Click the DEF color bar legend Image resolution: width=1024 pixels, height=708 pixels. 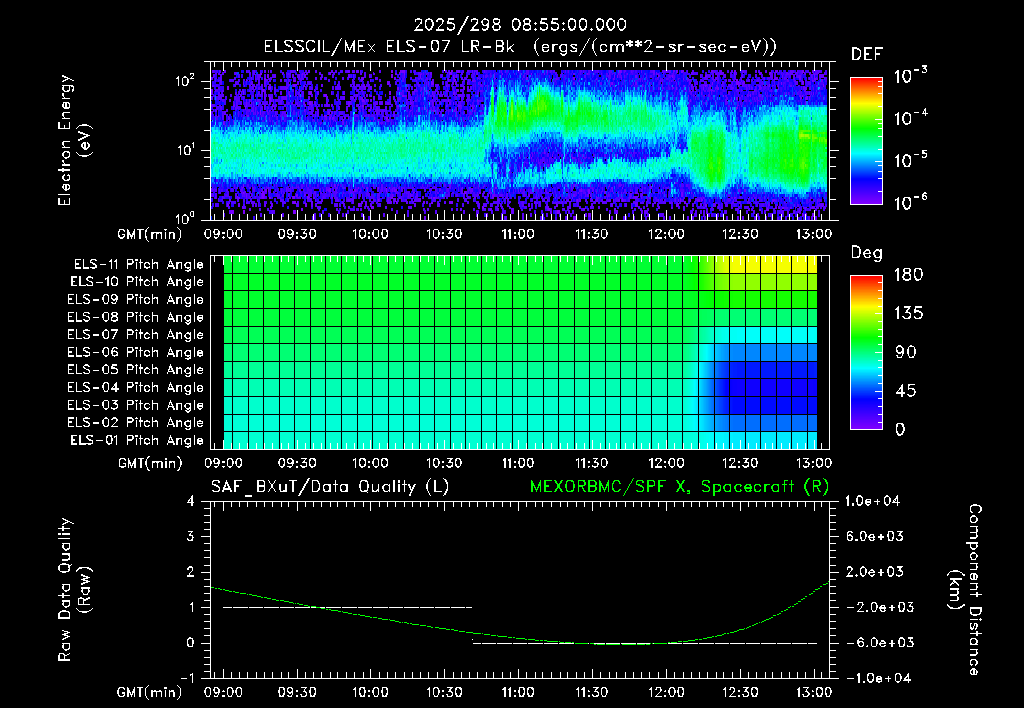tap(866, 141)
